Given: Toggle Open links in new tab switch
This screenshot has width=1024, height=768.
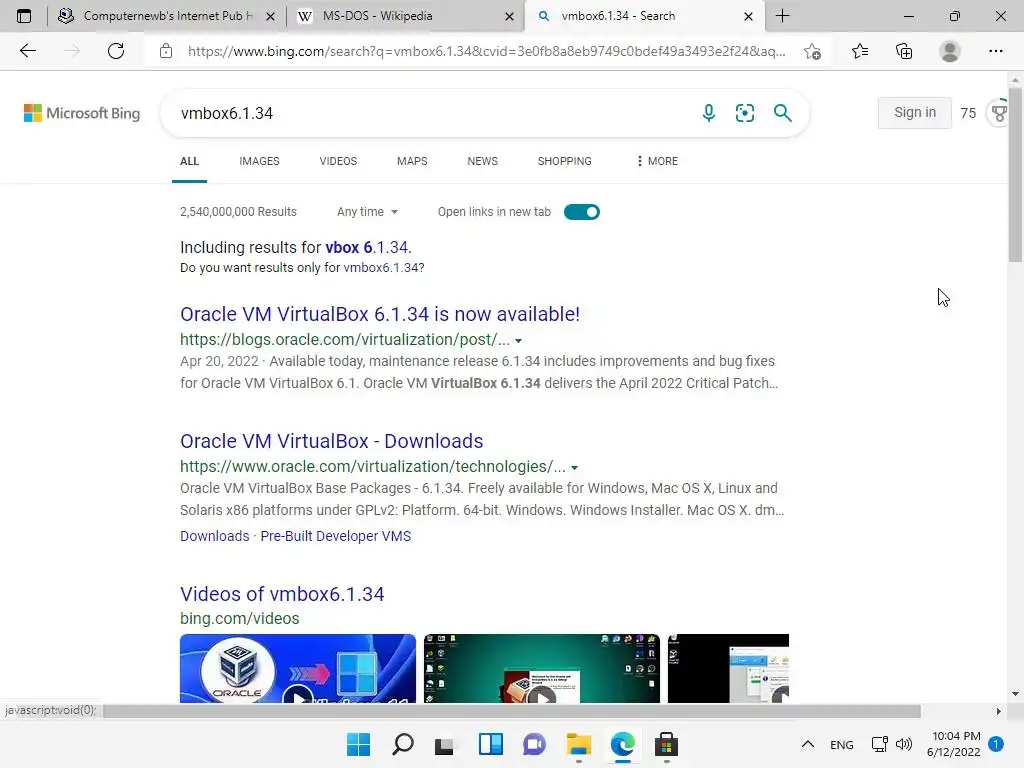Looking at the screenshot, I should point(581,212).
